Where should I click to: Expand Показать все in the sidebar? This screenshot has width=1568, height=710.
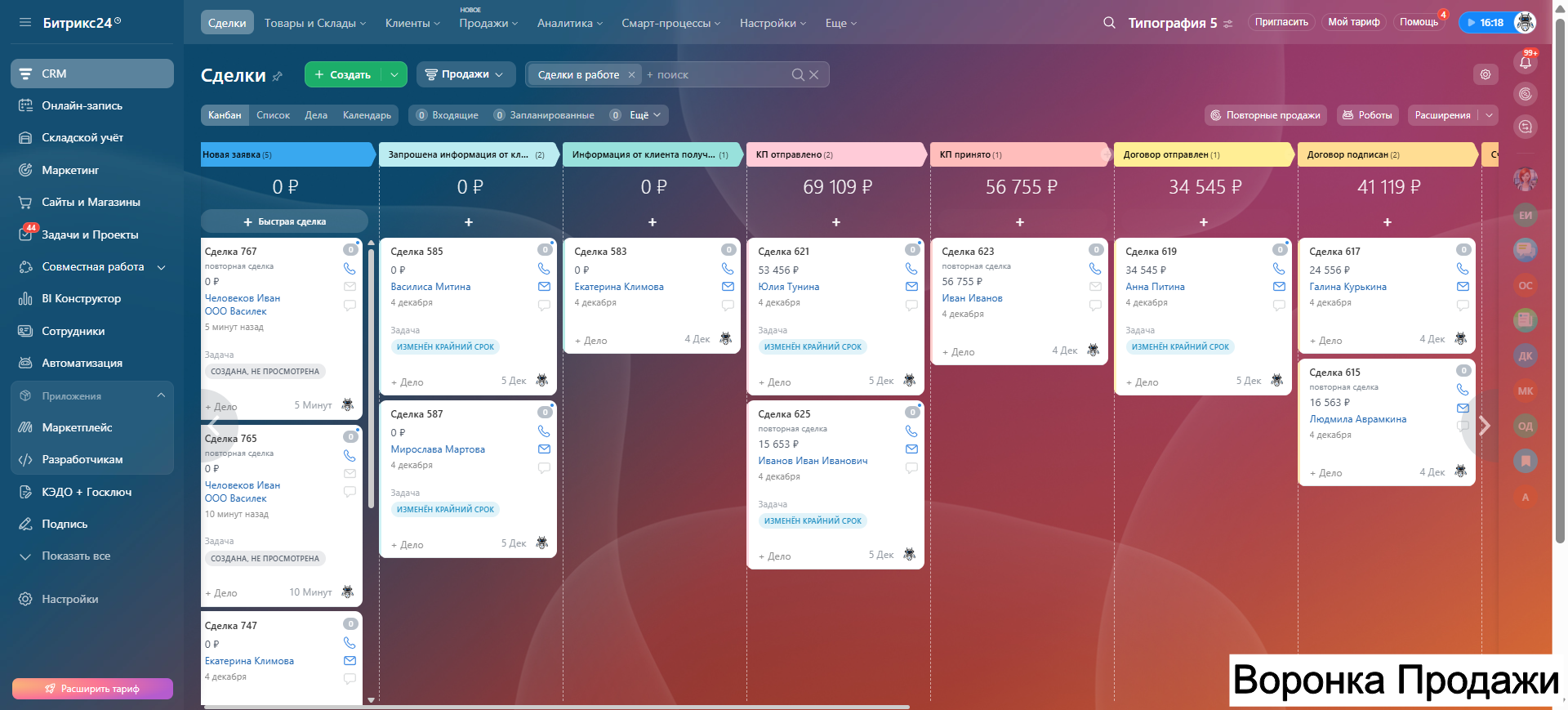click(76, 556)
